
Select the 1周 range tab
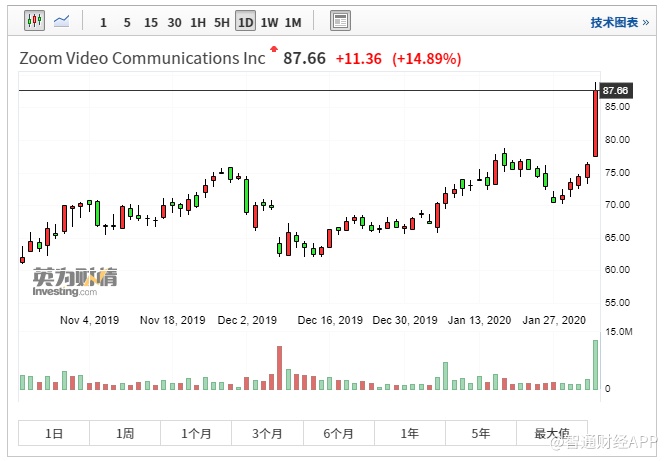125,433
